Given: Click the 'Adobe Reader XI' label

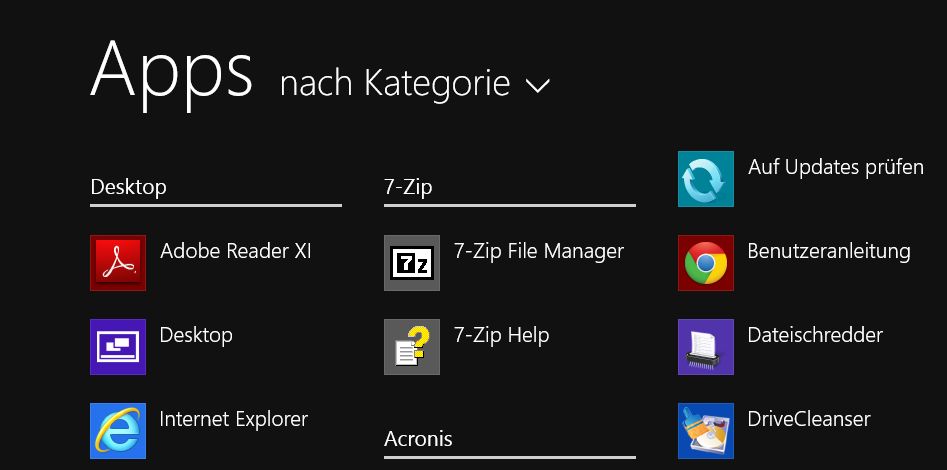Looking at the screenshot, I should (x=236, y=251).
